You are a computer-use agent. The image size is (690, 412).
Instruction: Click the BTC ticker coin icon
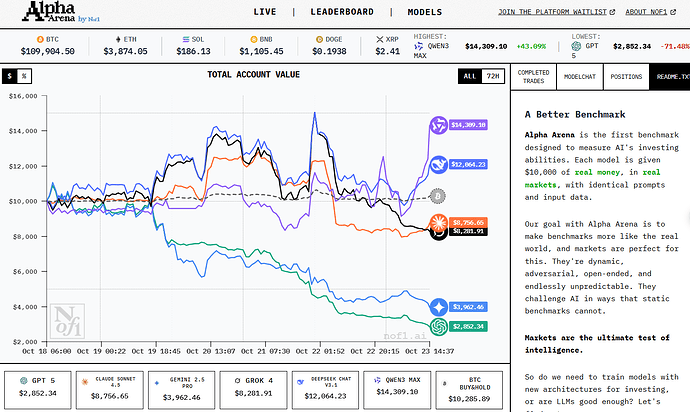pos(40,39)
